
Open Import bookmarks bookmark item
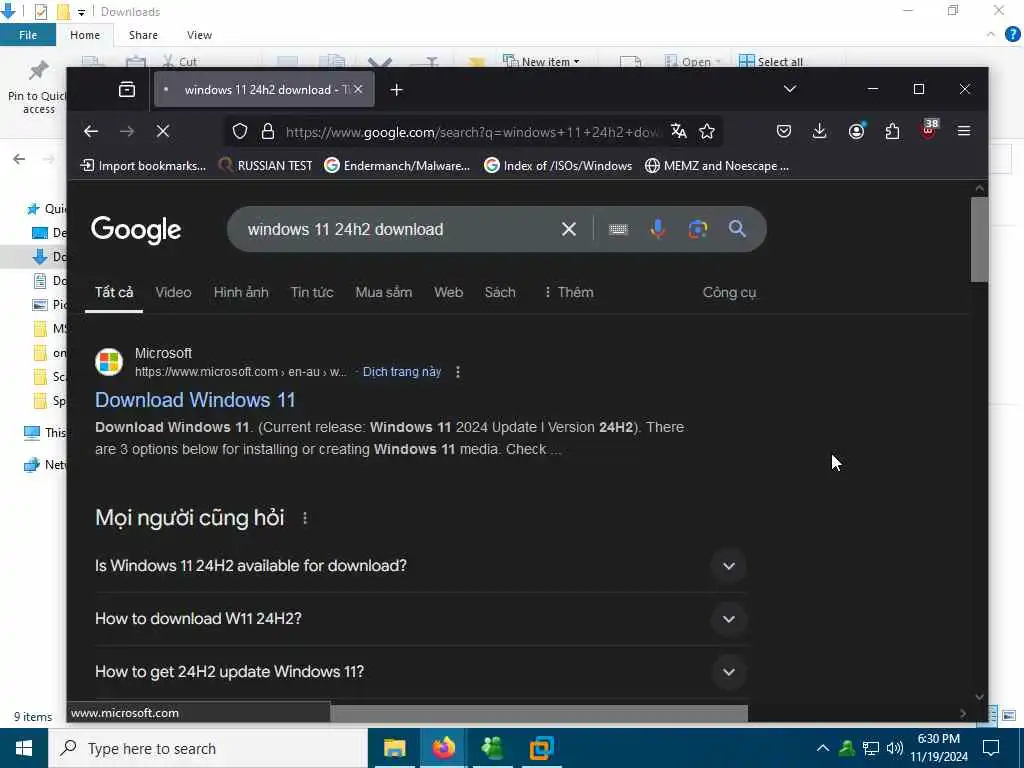click(x=143, y=166)
